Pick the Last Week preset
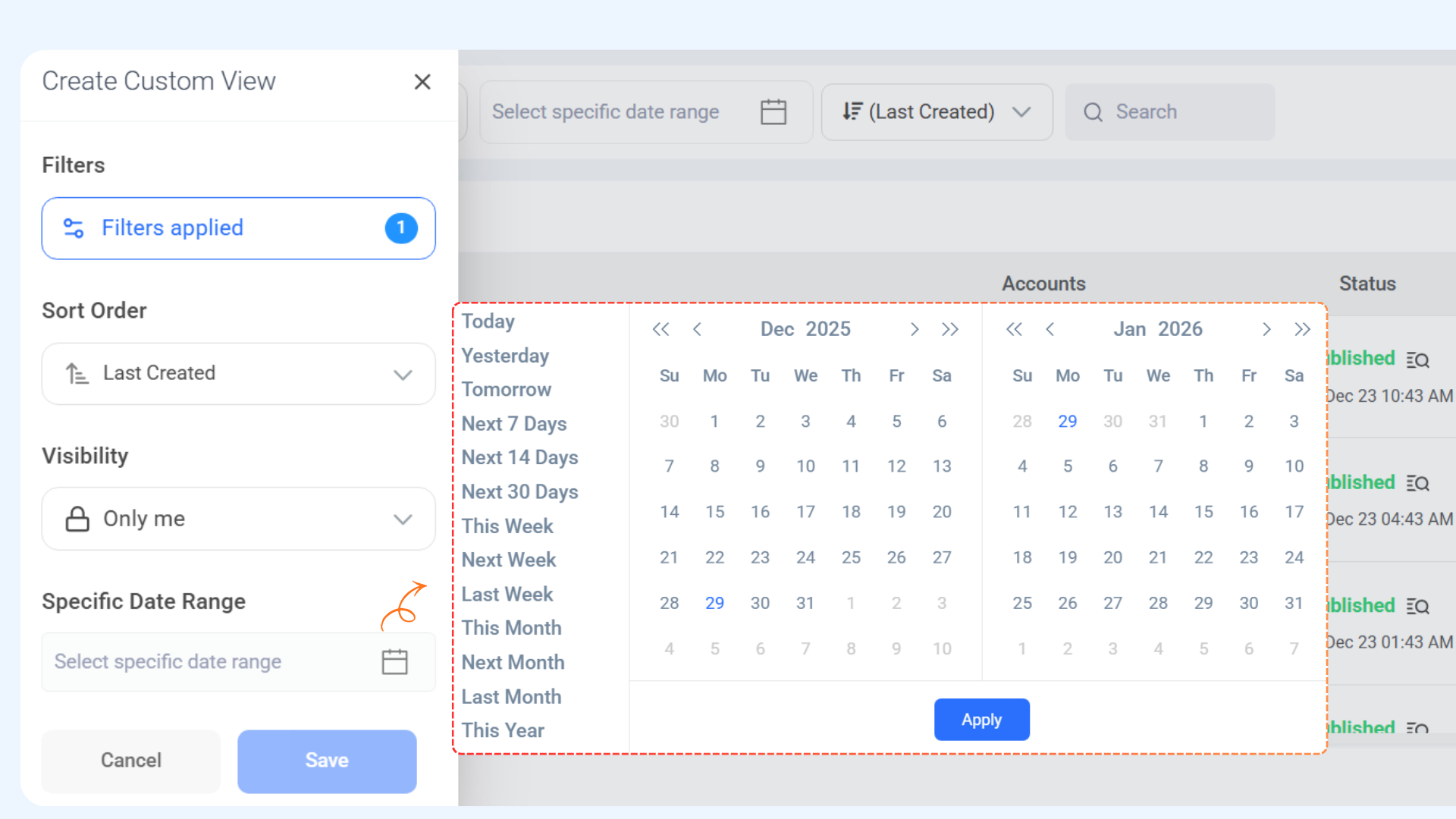Viewport: 1456px width, 819px height. point(507,594)
